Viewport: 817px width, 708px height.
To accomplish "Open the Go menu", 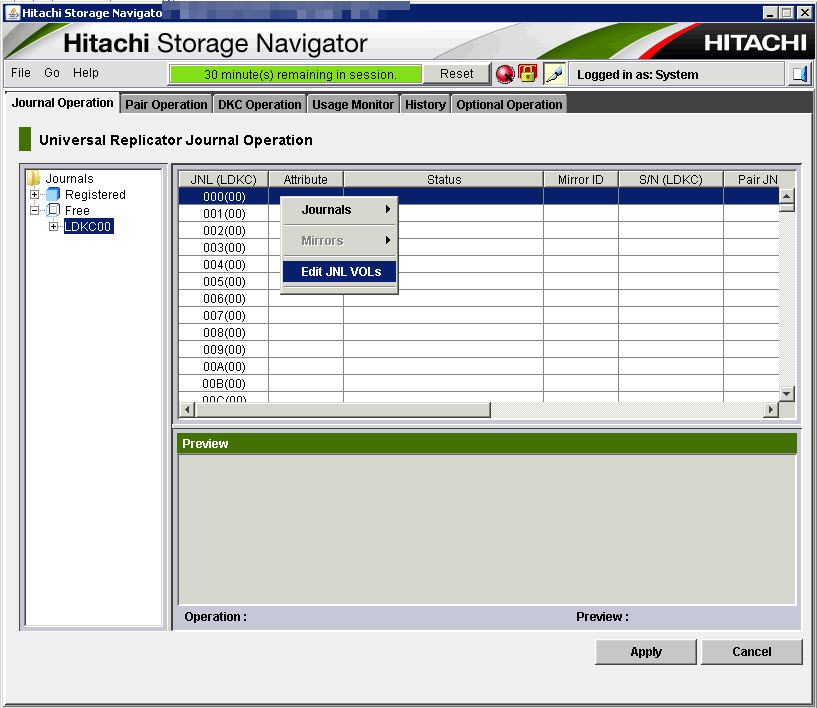I will [x=52, y=73].
